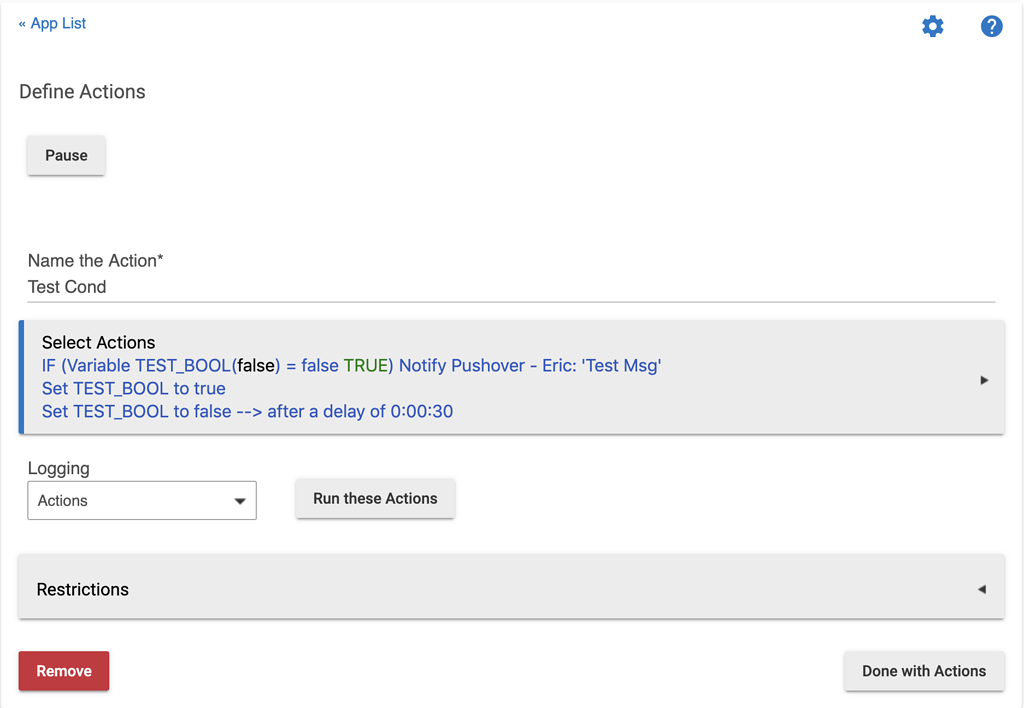
Task: Open help with the question mark icon
Action: pyautogui.click(x=991, y=26)
